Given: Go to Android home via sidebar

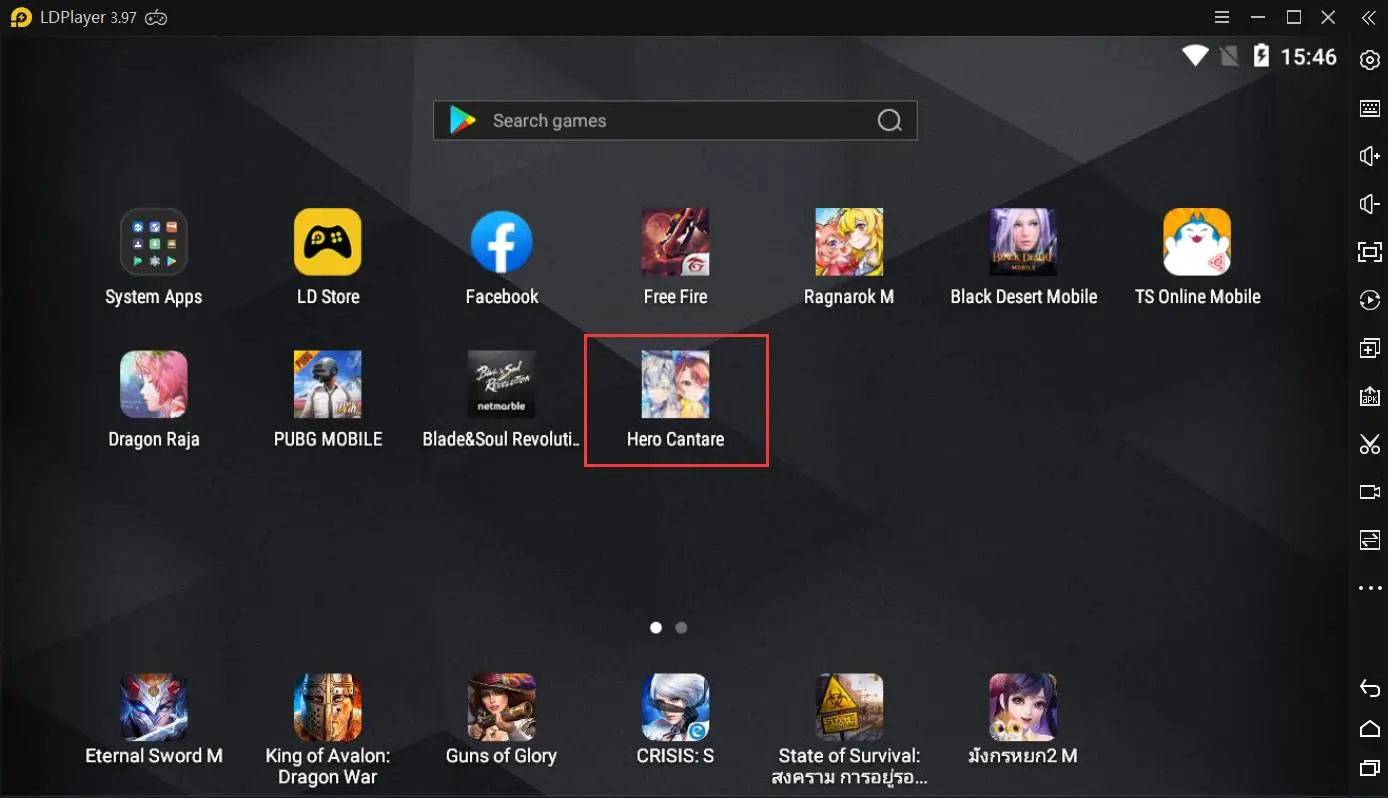Looking at the screenshot, I should pyautogui.click(x=1370, y=728).
